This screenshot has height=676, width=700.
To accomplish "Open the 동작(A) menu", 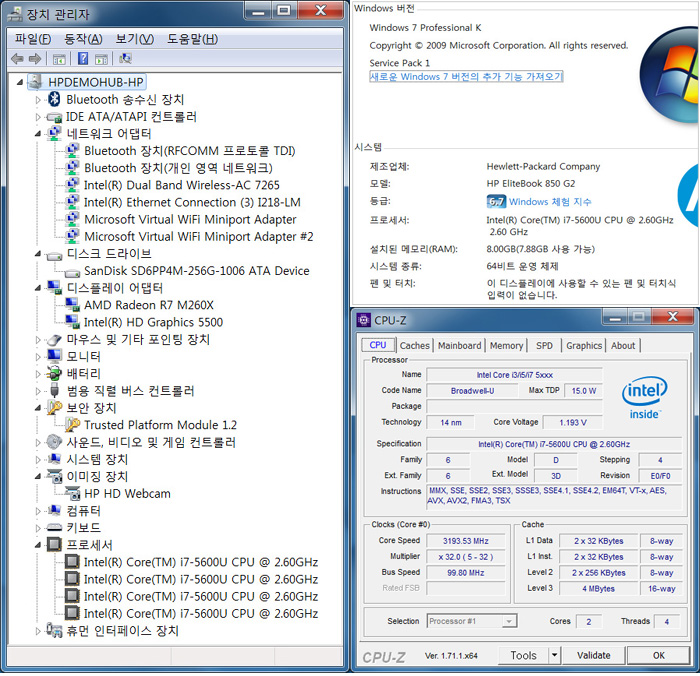I will (x=83, y=39).
